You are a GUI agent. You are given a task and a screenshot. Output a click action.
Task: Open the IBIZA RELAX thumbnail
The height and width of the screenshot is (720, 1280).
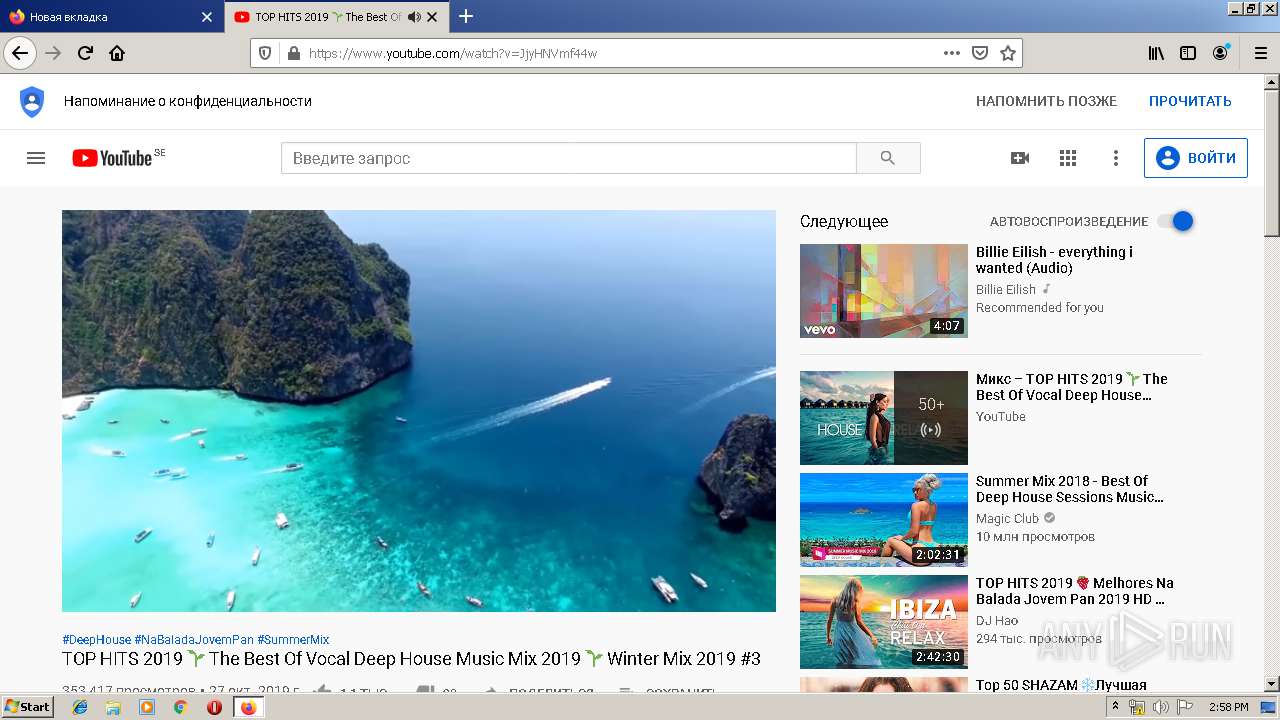884,622
